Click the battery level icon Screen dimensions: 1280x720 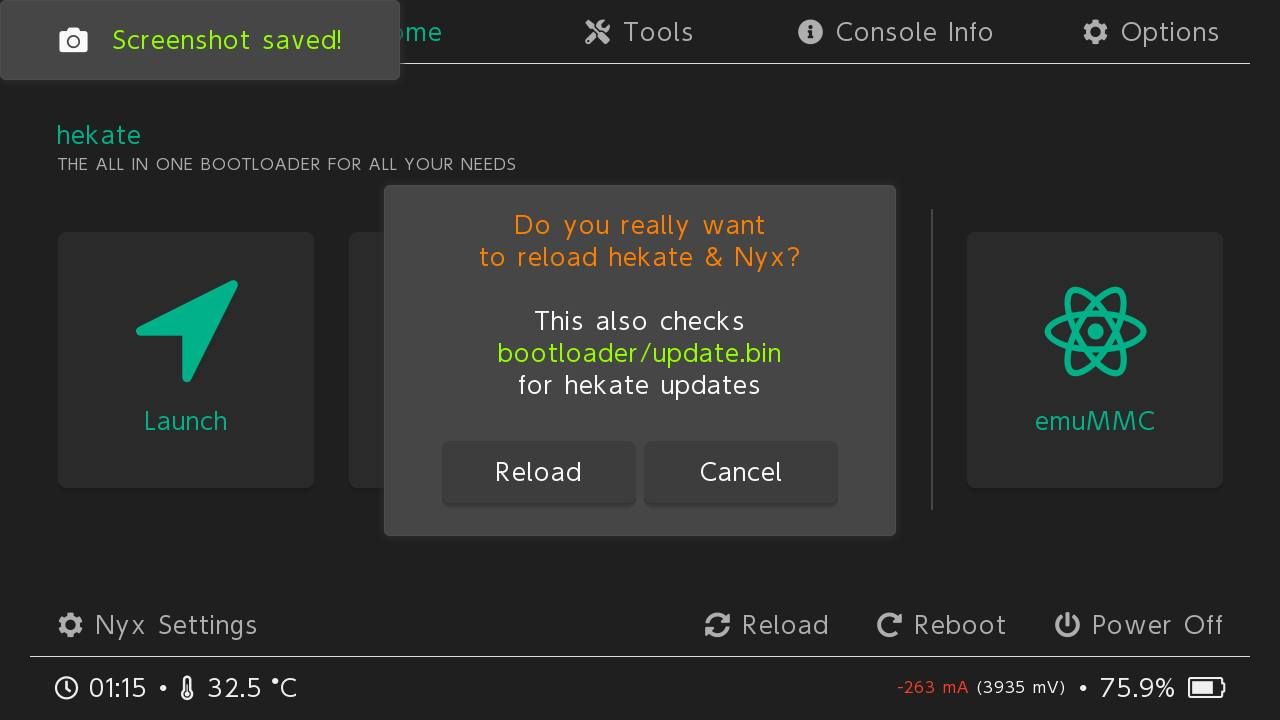[x=1206, y=687]
